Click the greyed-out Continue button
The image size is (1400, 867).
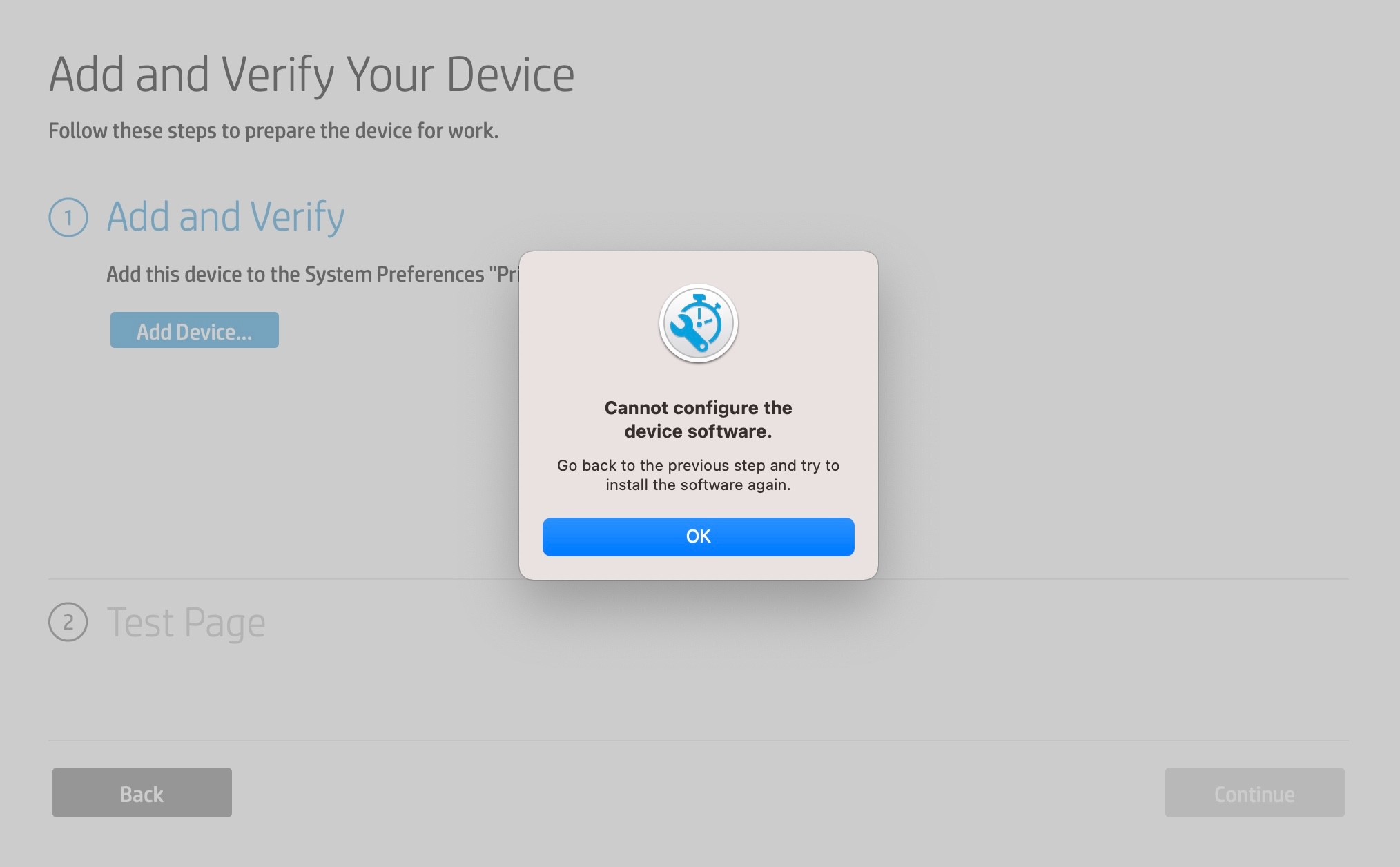coord(1254,792)
